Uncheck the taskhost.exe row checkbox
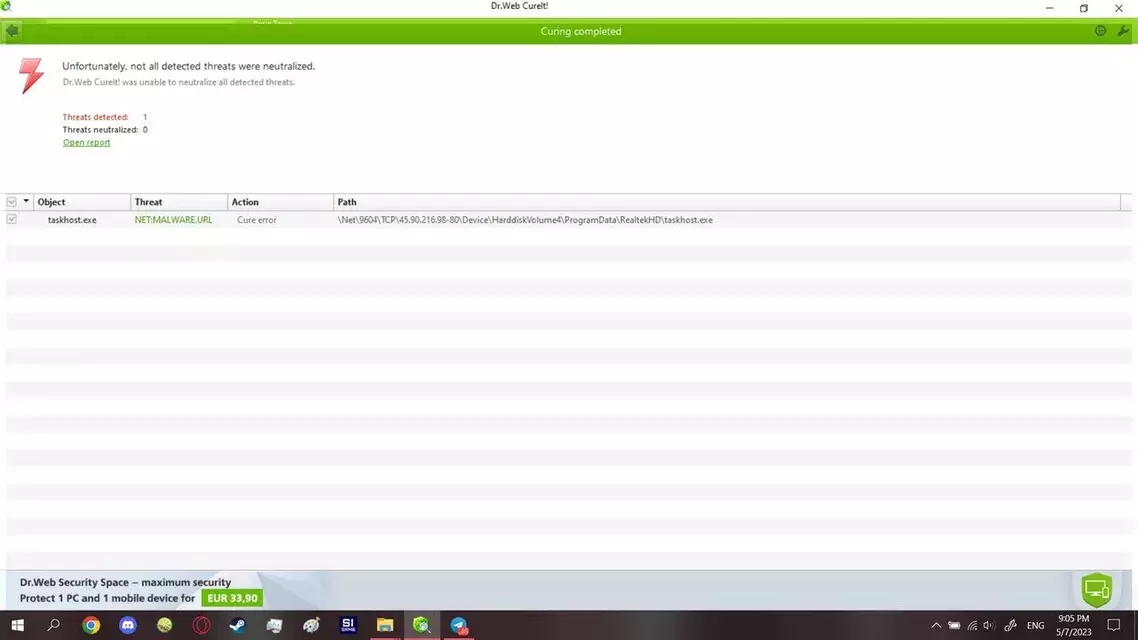Viewport: 1138px width, 640px height. pyautogui.click(x=12, y=219)
